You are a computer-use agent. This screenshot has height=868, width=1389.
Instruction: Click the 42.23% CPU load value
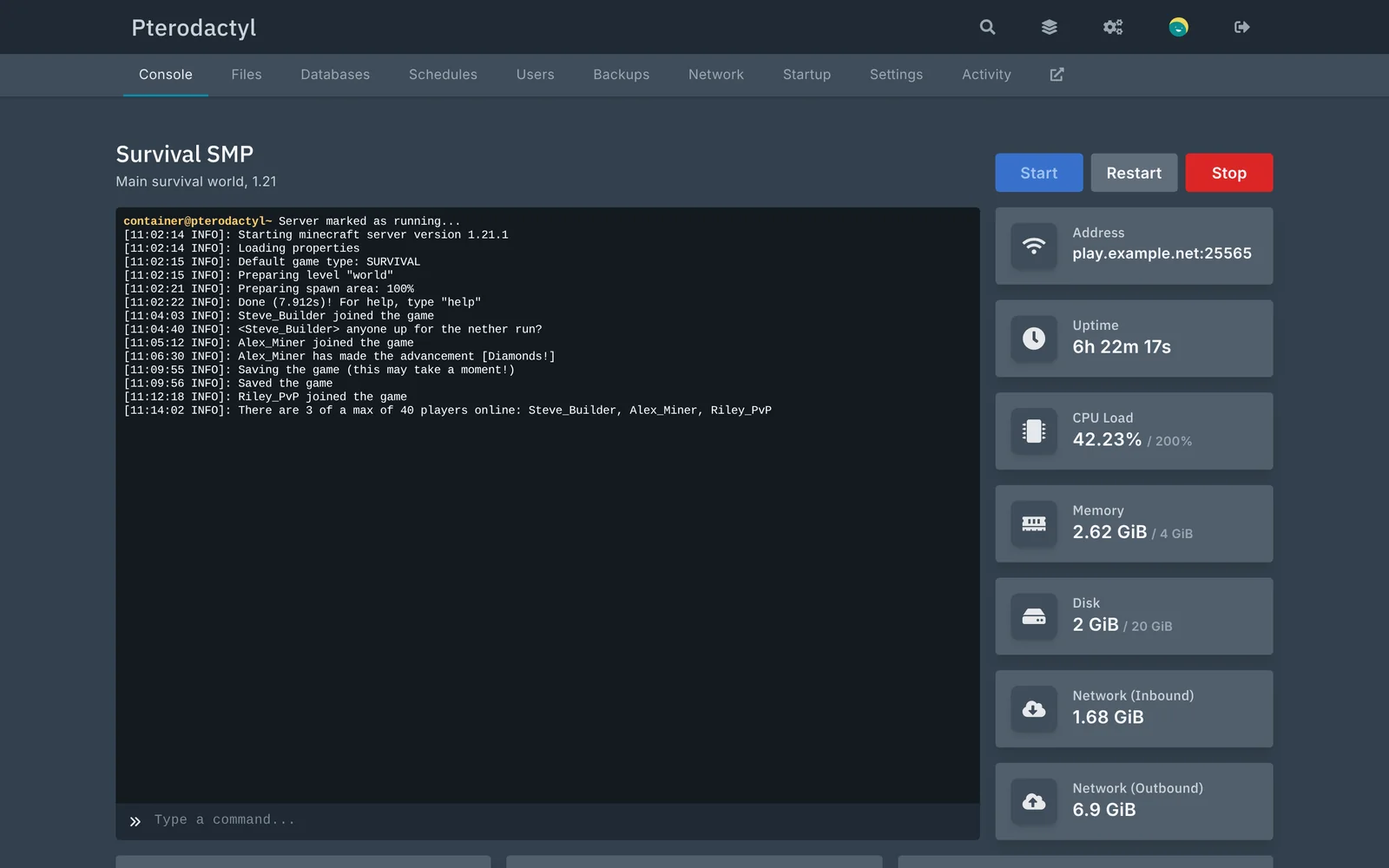[x=1107, y=439]
